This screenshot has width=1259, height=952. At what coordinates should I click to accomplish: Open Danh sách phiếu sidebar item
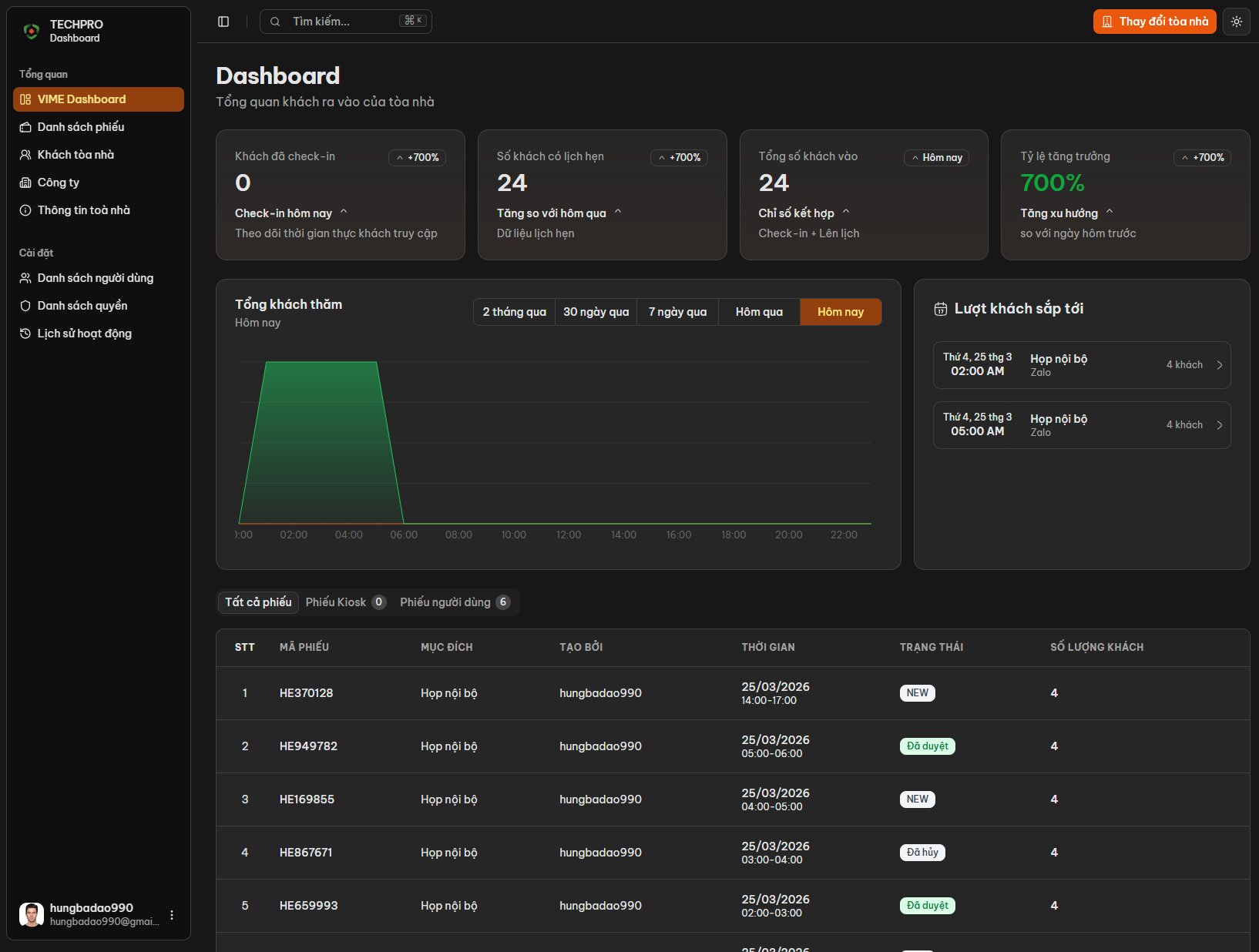coord(81,127)
